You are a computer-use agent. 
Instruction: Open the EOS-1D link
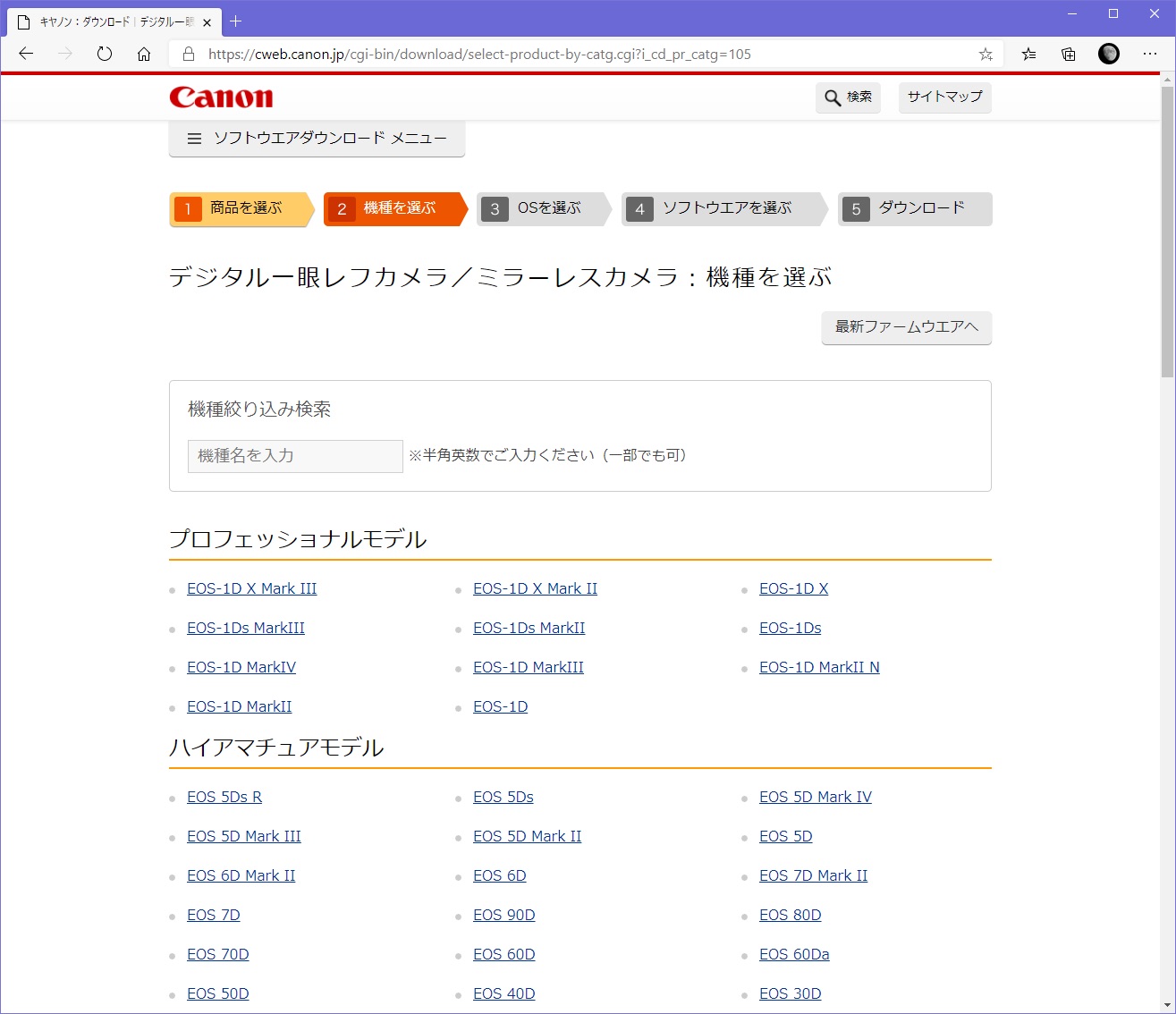coord(500,706)
